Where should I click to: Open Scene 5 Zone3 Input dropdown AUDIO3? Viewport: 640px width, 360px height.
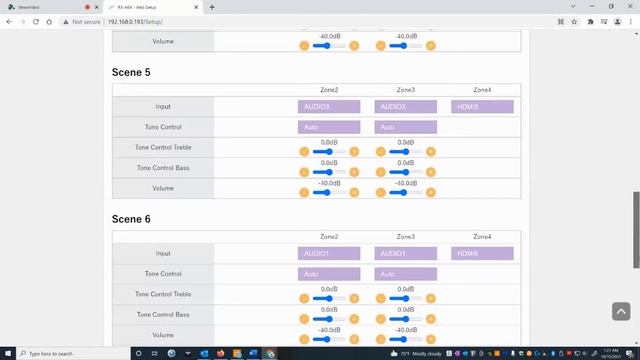406,107
